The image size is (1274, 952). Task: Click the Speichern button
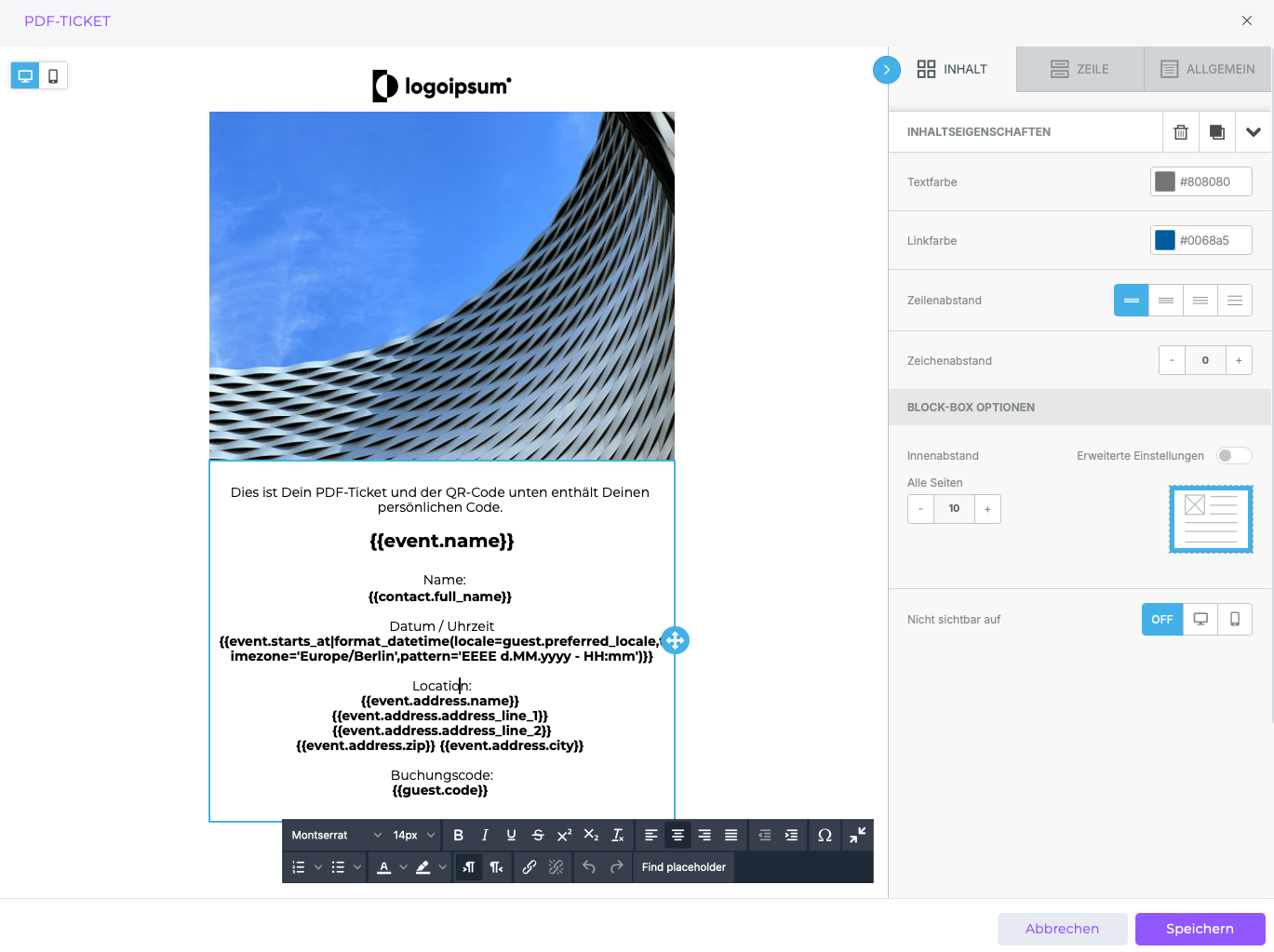1200,929
